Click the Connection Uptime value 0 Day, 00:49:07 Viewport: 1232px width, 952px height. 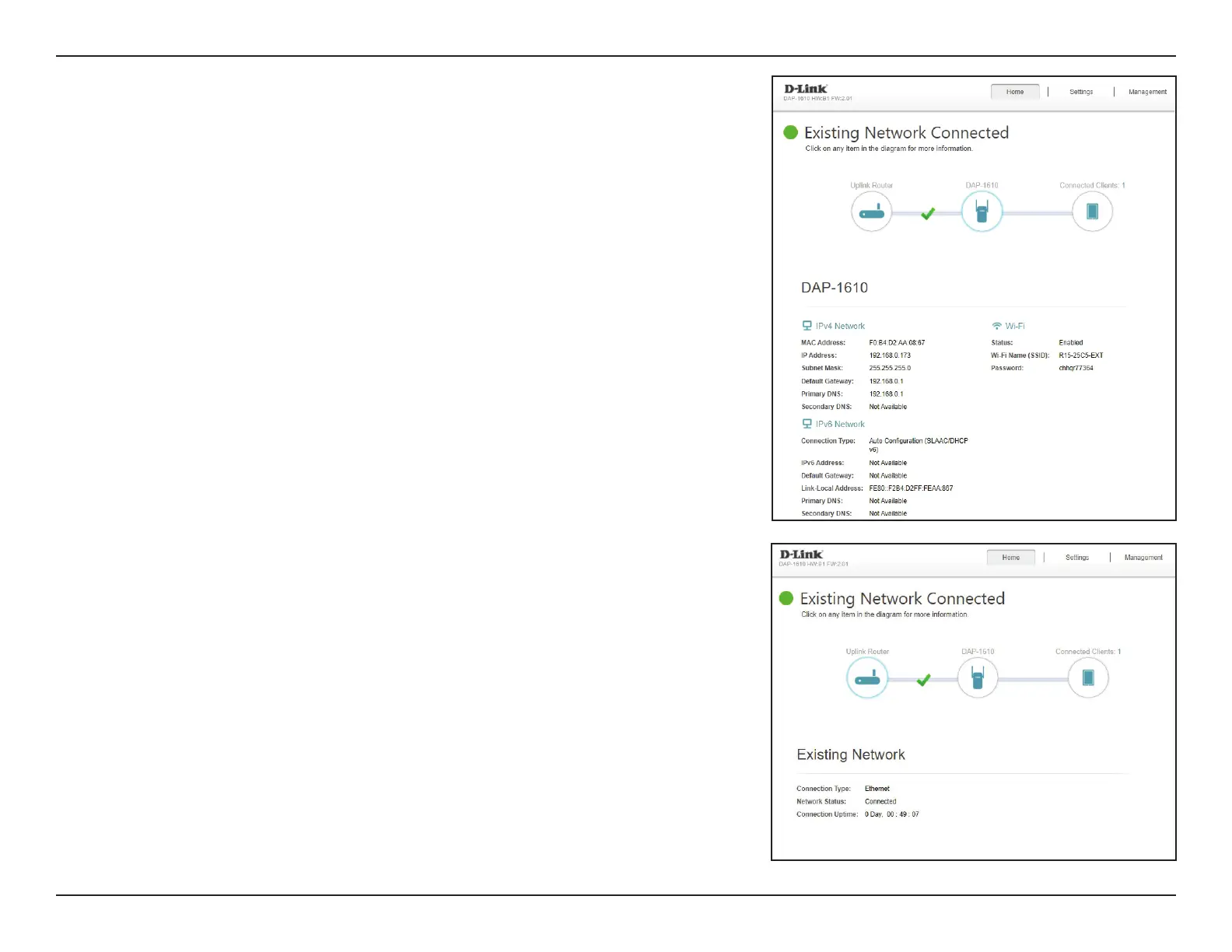coord(891,814)
